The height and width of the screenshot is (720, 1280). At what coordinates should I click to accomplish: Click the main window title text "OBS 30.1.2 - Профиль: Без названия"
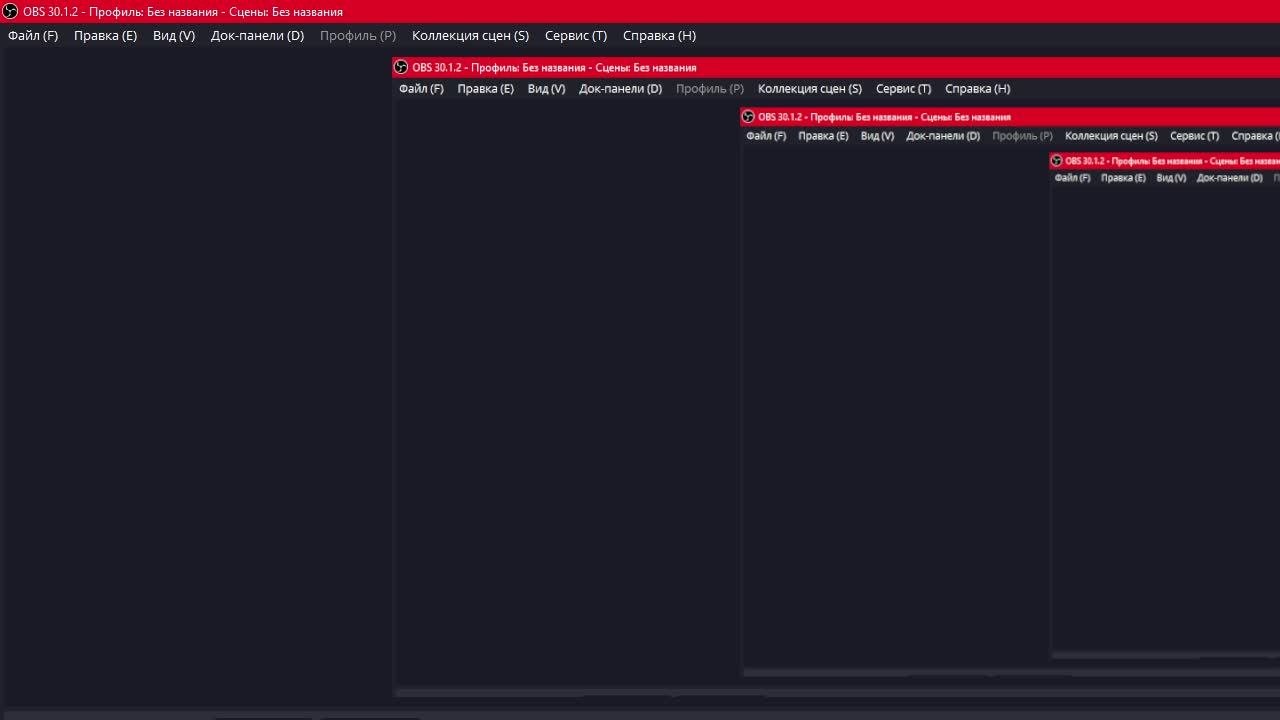tap(120, 12)
